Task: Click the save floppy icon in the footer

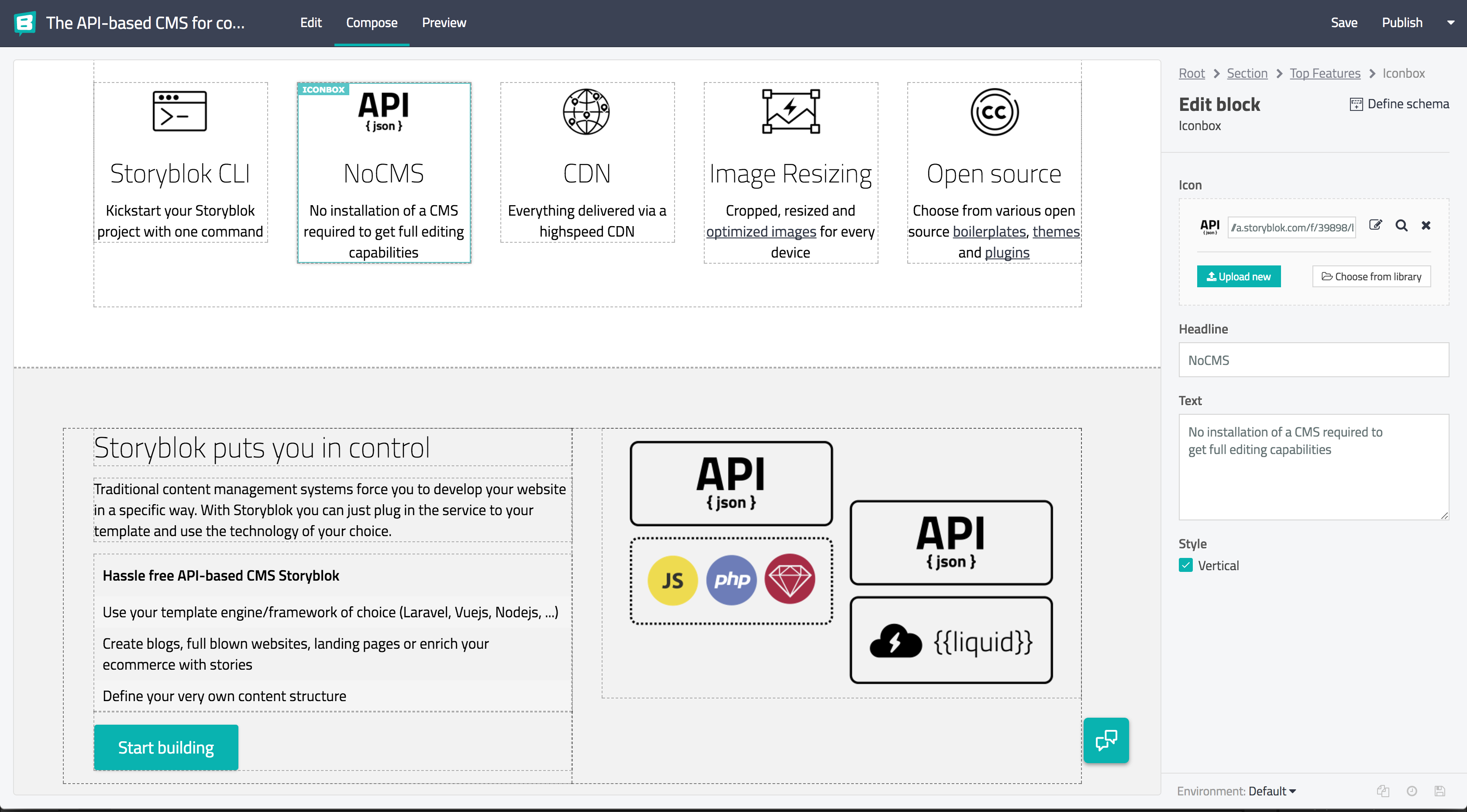Action: coord(1439,791)
